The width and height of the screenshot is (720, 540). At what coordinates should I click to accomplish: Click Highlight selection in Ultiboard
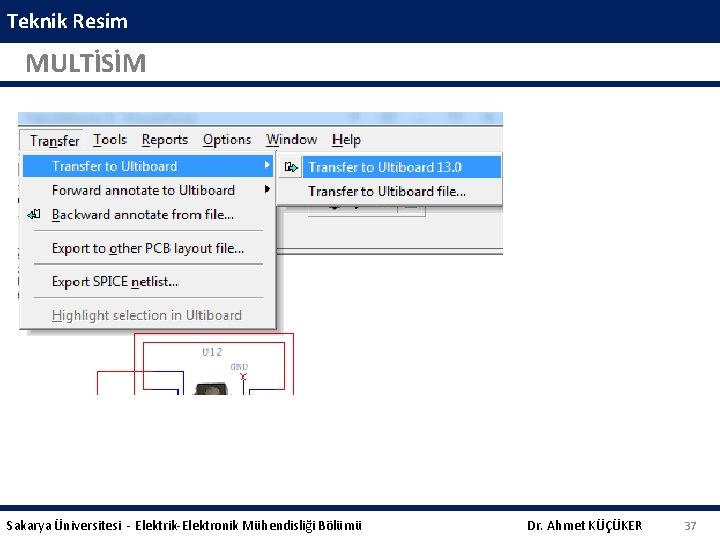pos(148,315)
